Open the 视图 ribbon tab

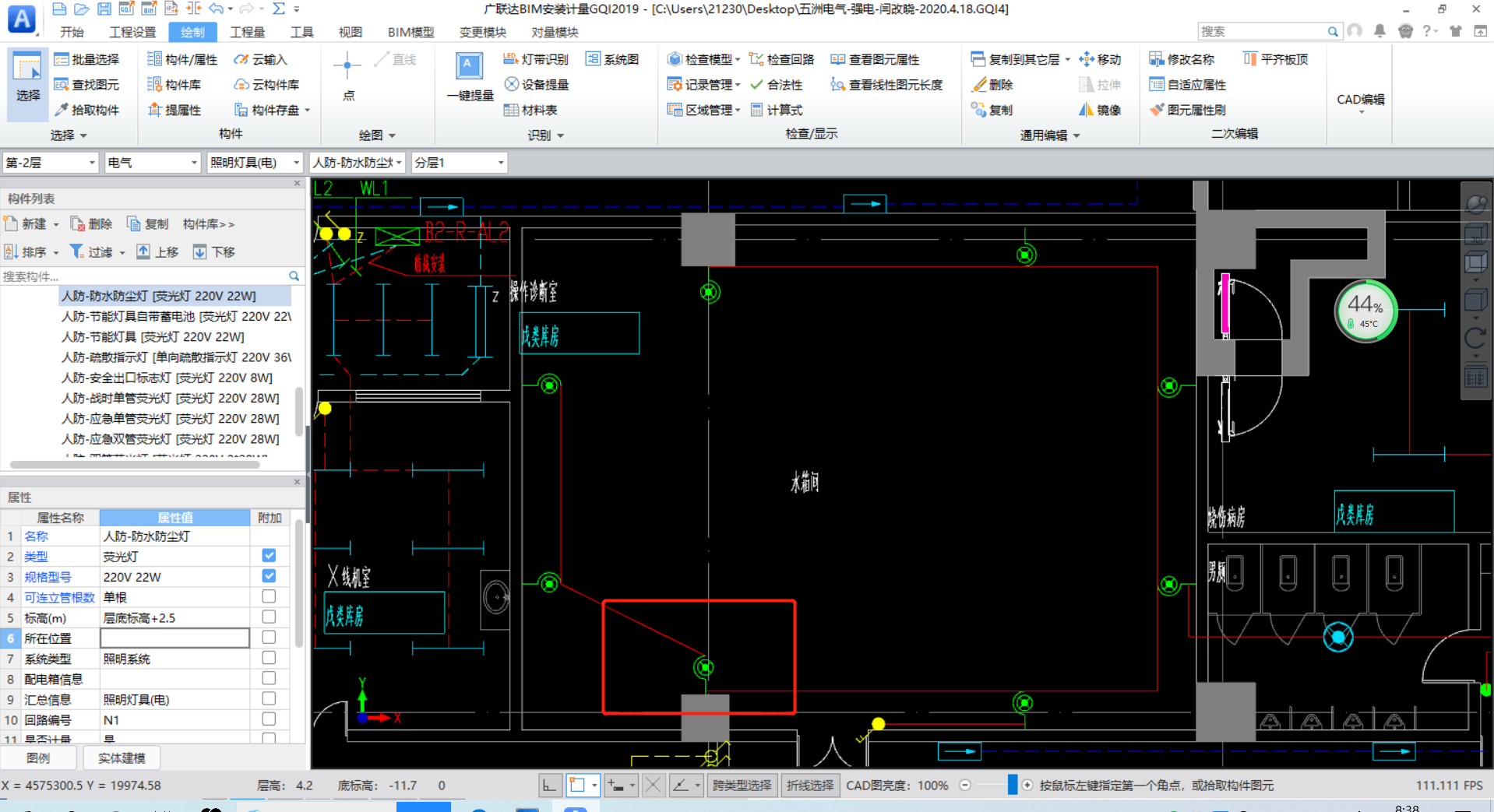[x=350, y=32]
